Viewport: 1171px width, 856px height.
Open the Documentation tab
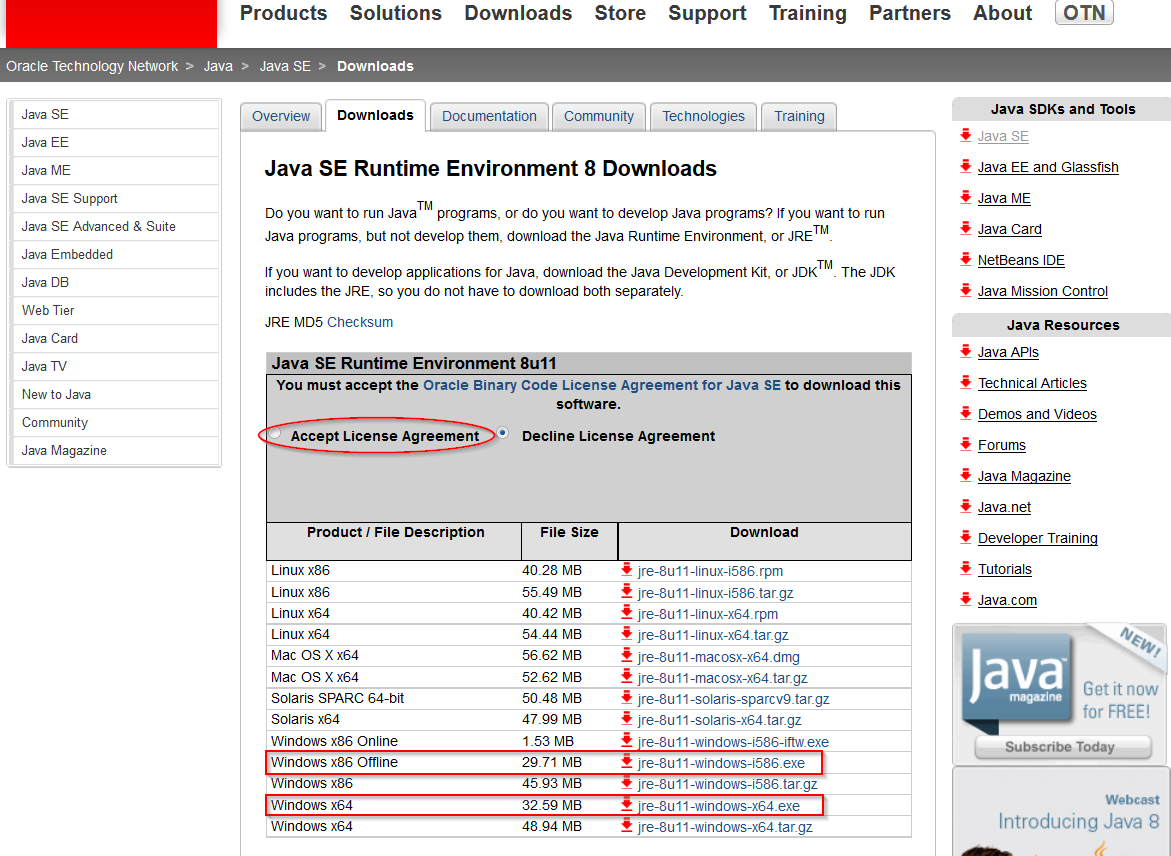(489, 116)
